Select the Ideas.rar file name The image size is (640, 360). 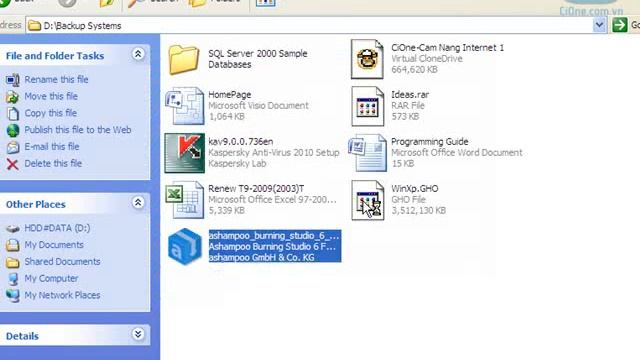tap(410, 95)
